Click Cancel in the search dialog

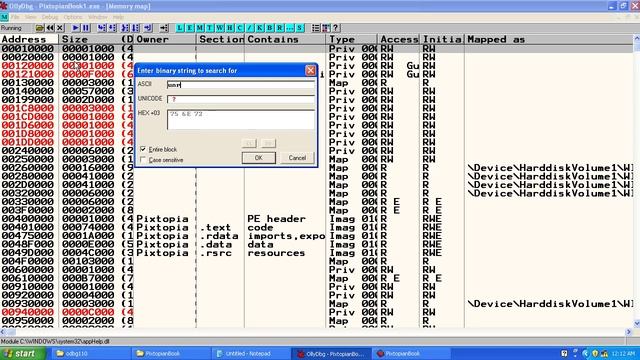pyautogui.click(x=297, y=158)
